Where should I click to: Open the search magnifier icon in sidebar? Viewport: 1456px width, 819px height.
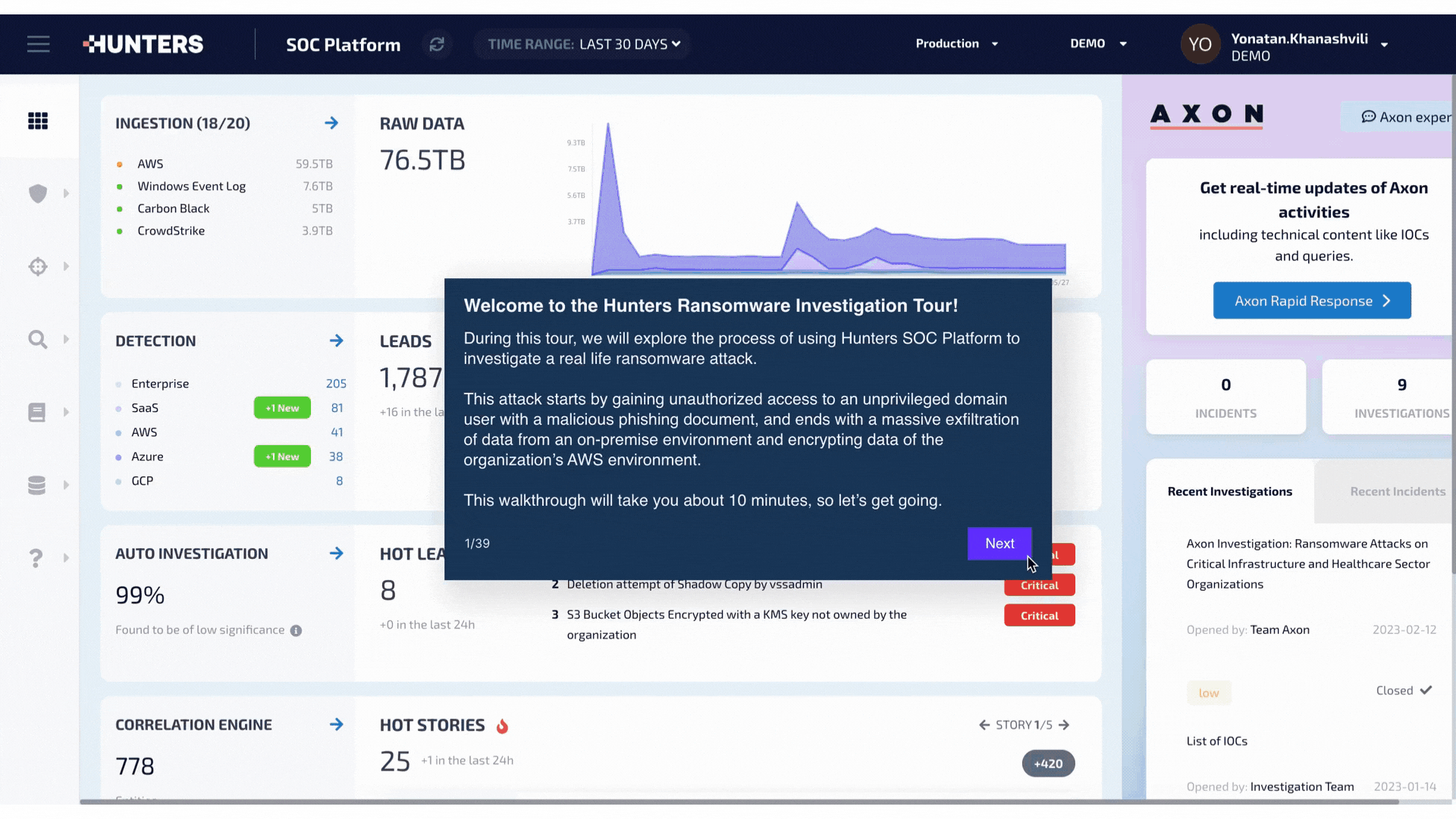[38, 339]
